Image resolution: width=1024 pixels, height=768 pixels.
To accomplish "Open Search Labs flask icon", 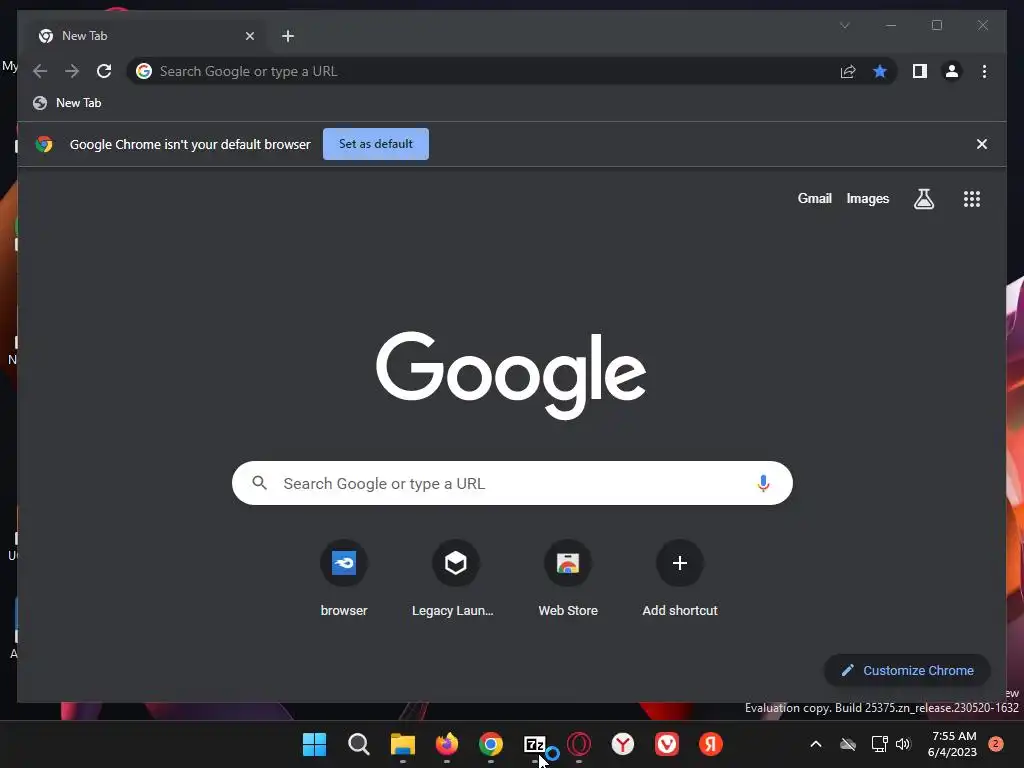I will click(923, 199).
